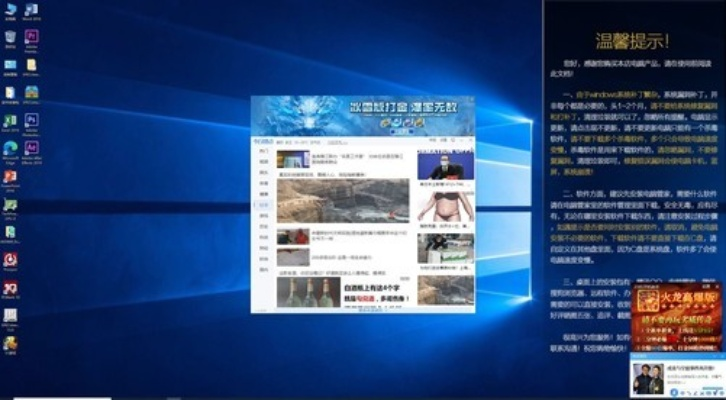Open the large quarry photo news item
Image resolution: width=726 pixels, height=400 pixels.
pos(343,201)
